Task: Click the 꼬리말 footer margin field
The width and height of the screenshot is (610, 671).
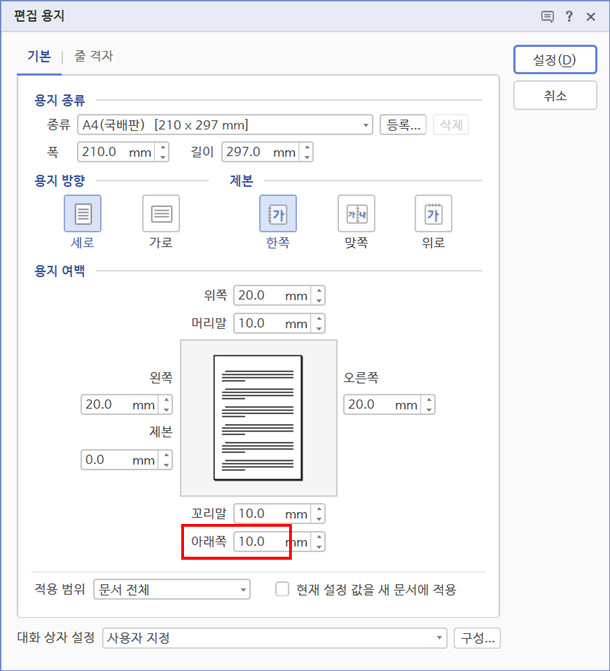Action: [x=274, y=514]
